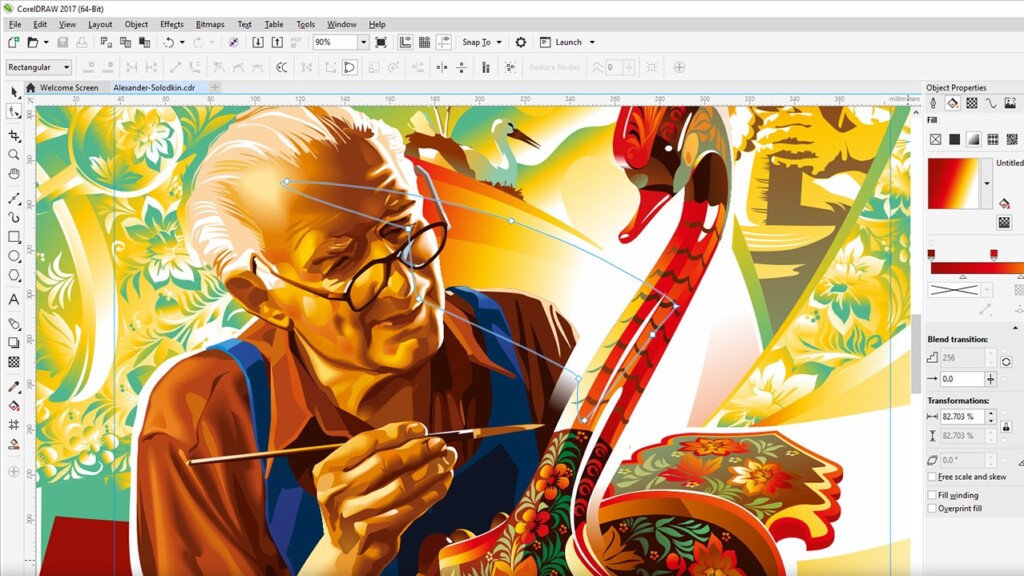Image resolution: width=1024 pixels, height=576 pixels.
Task: Expand the Snap To dropdown
Action: click(499, 42)
